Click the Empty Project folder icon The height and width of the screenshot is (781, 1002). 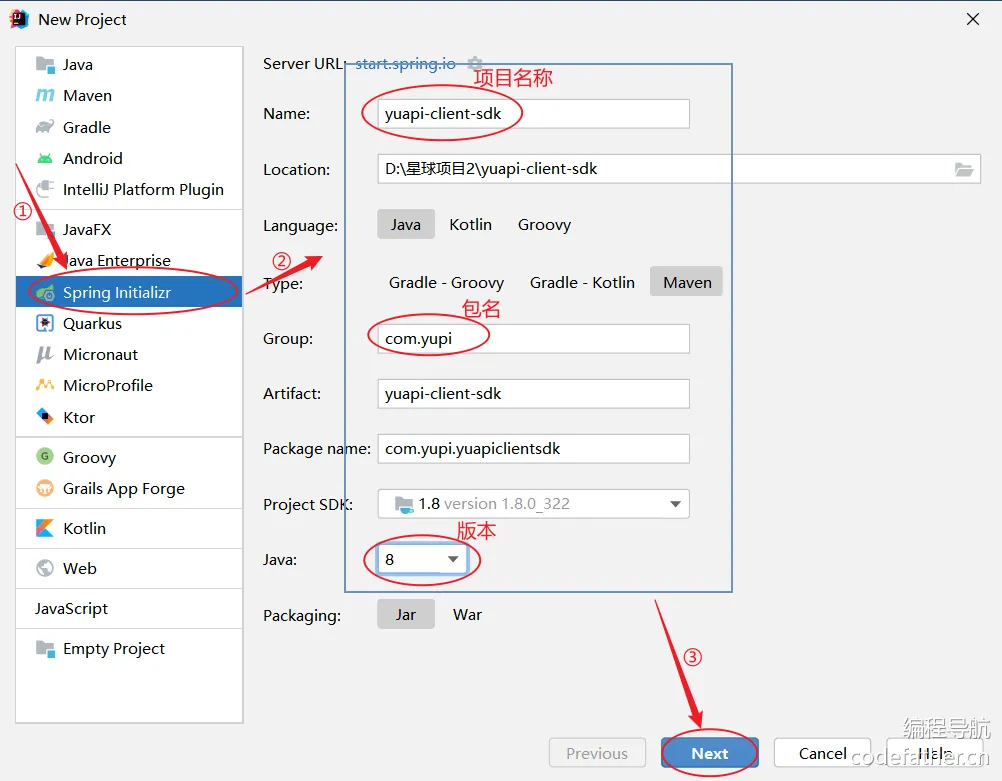tap(45, 648)
